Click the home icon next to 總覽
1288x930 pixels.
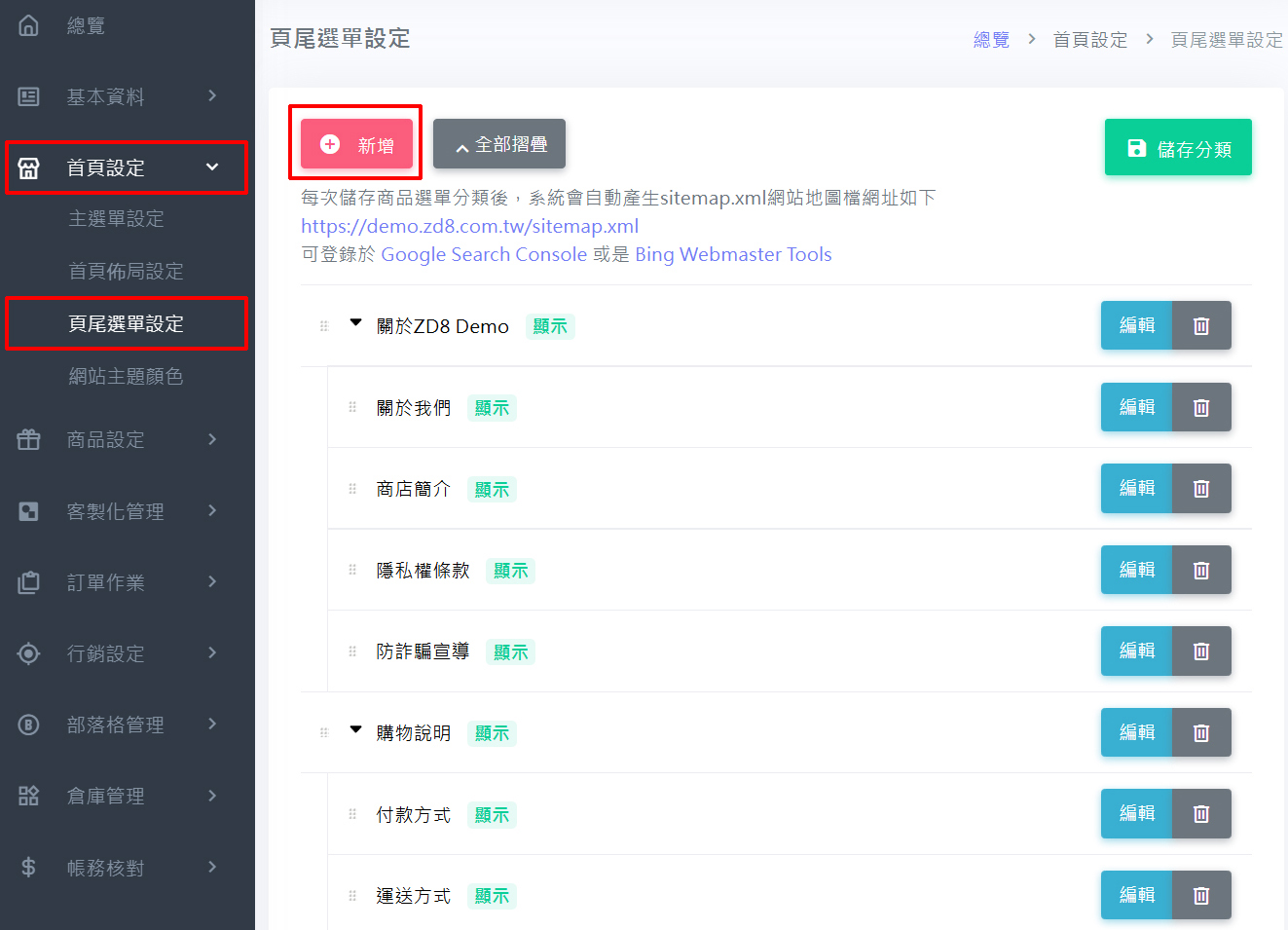[x=29, y=25]
